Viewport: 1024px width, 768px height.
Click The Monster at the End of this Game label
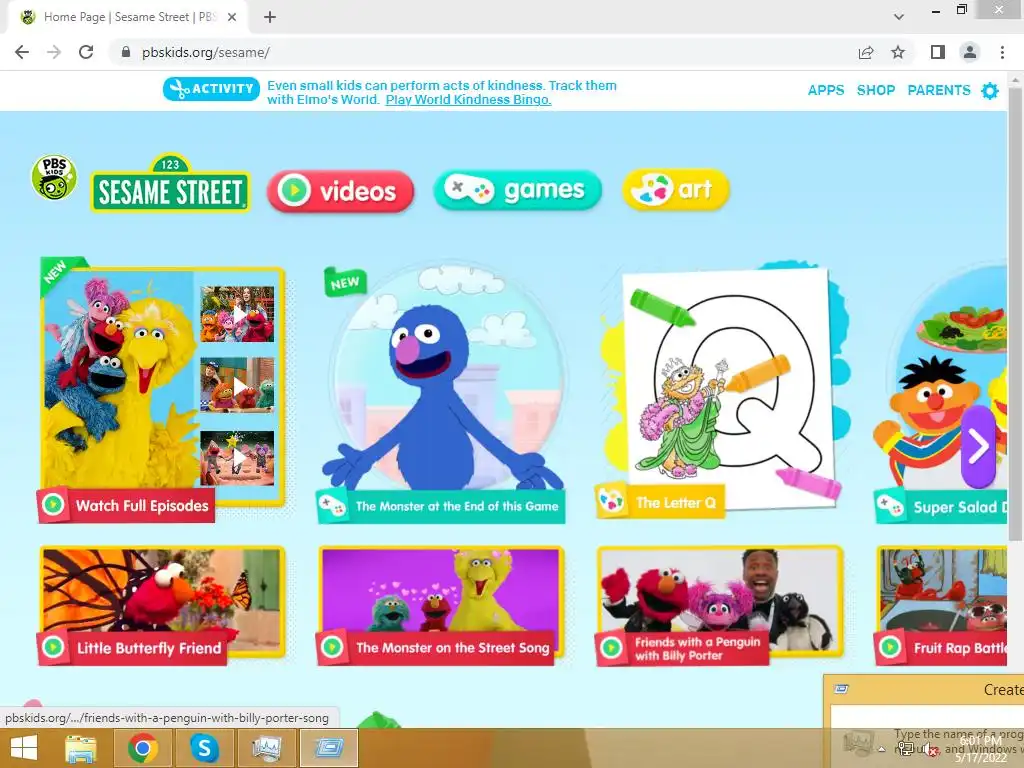coord(440,506)
